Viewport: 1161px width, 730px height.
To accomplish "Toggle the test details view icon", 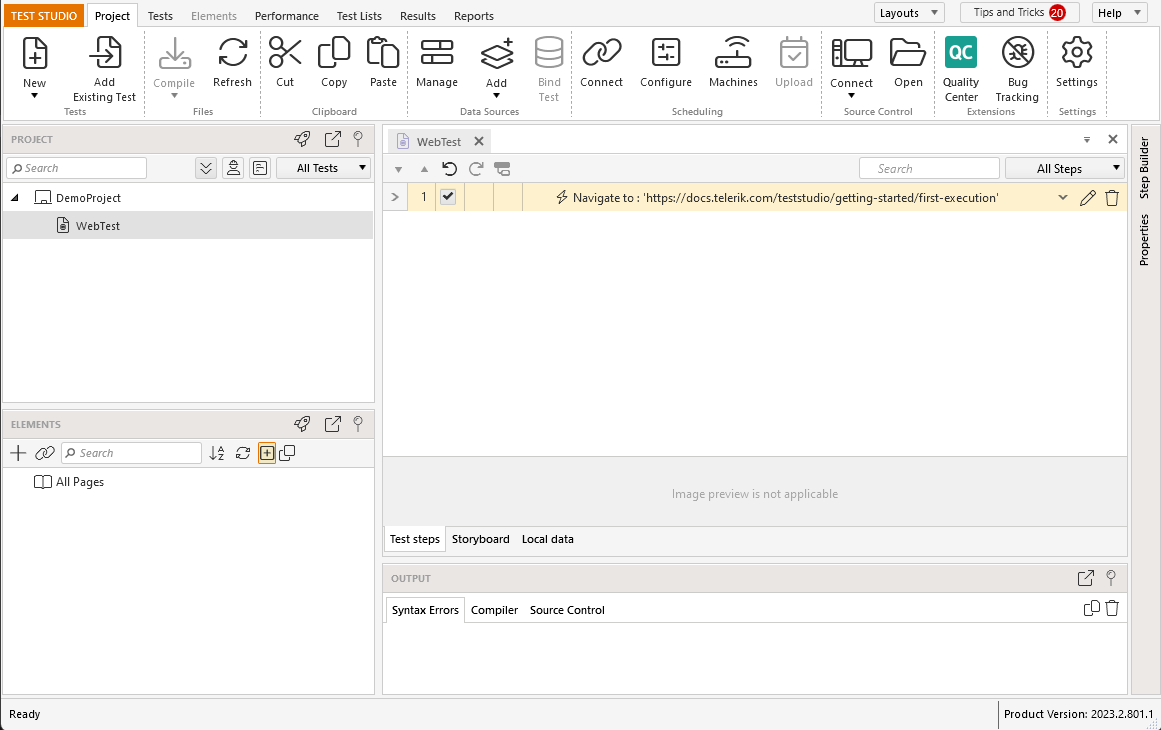I will (260, 168).
